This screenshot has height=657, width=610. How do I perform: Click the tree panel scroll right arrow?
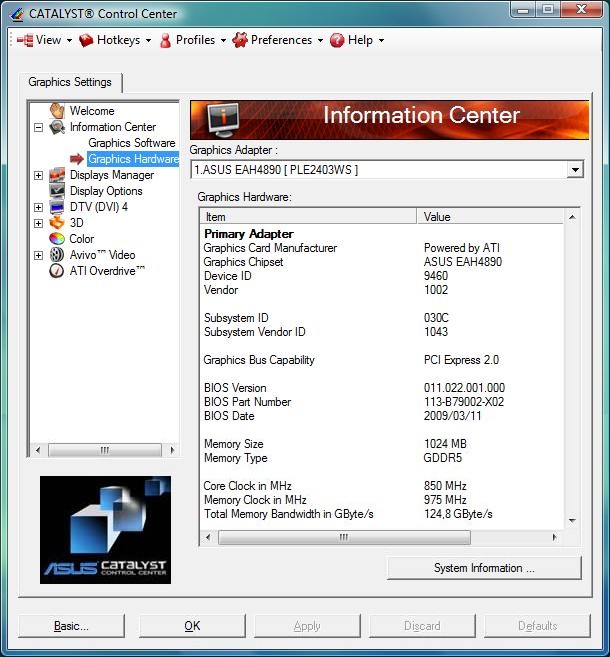point(172,450)
